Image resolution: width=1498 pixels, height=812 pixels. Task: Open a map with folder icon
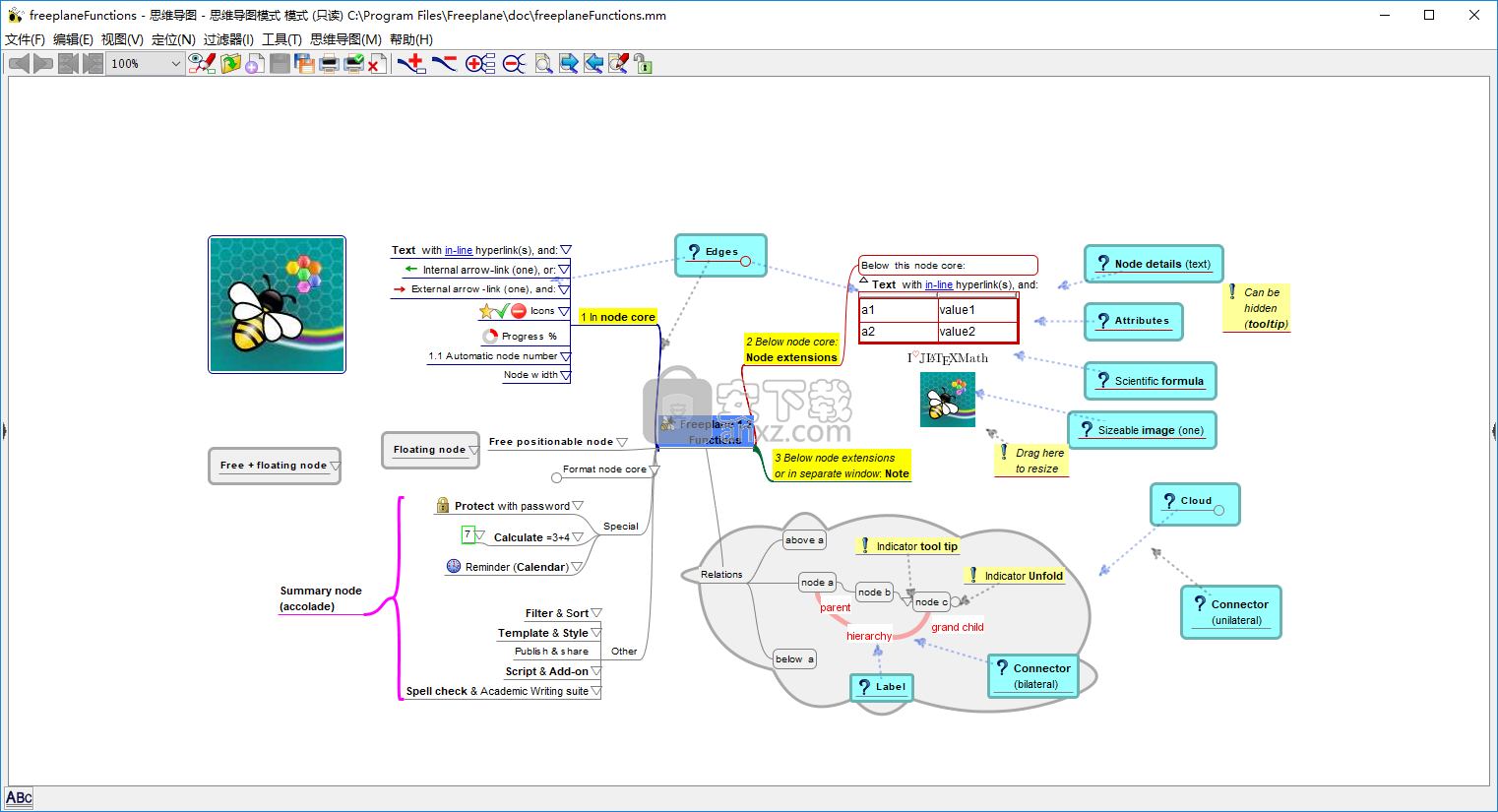tap(231, 64)
